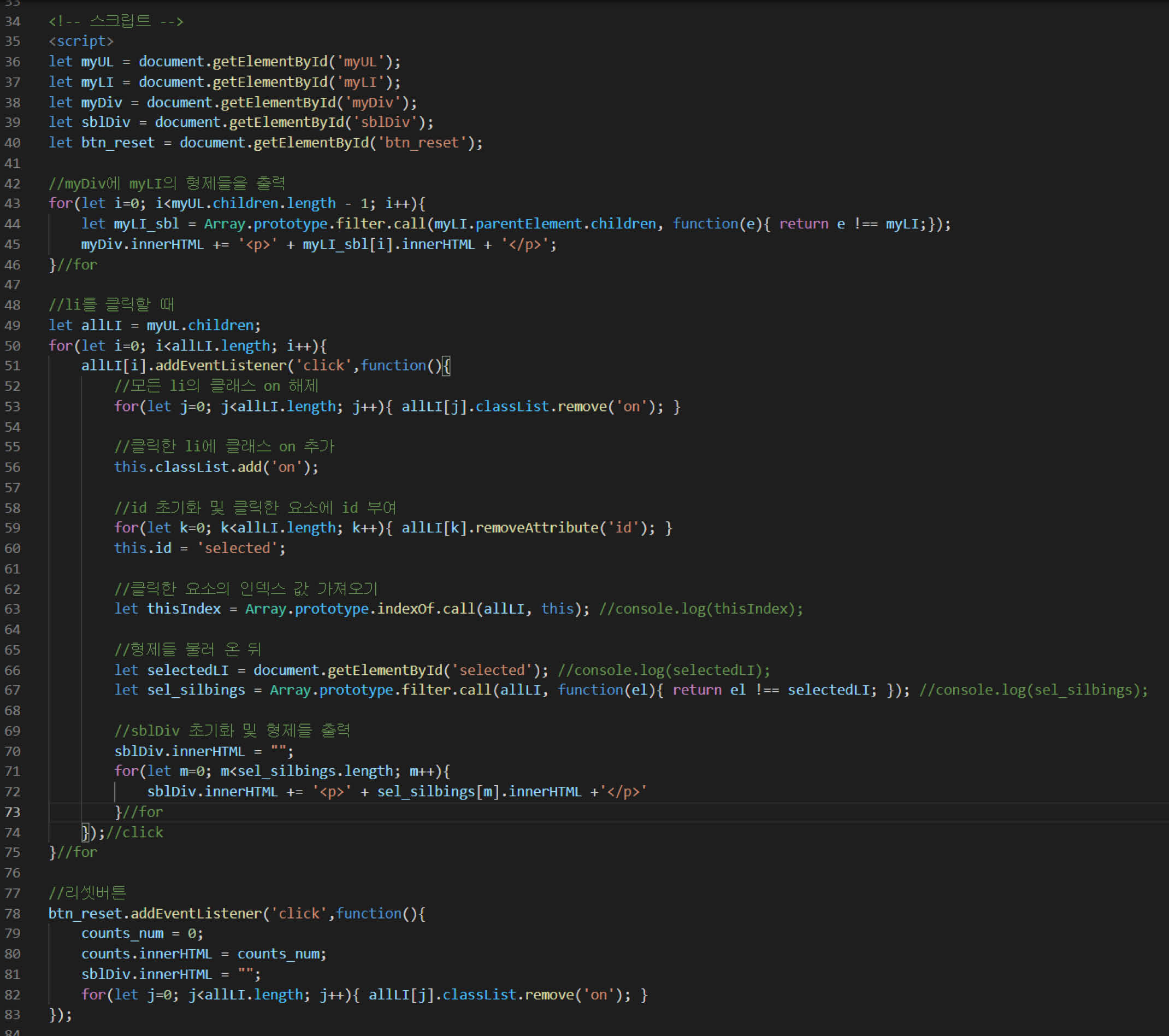Click the comment '//id 초기화 및 클릭한 요소에 id 부여'
This screenshot has height=1036, width=1169.
click(x=255, y=508)
